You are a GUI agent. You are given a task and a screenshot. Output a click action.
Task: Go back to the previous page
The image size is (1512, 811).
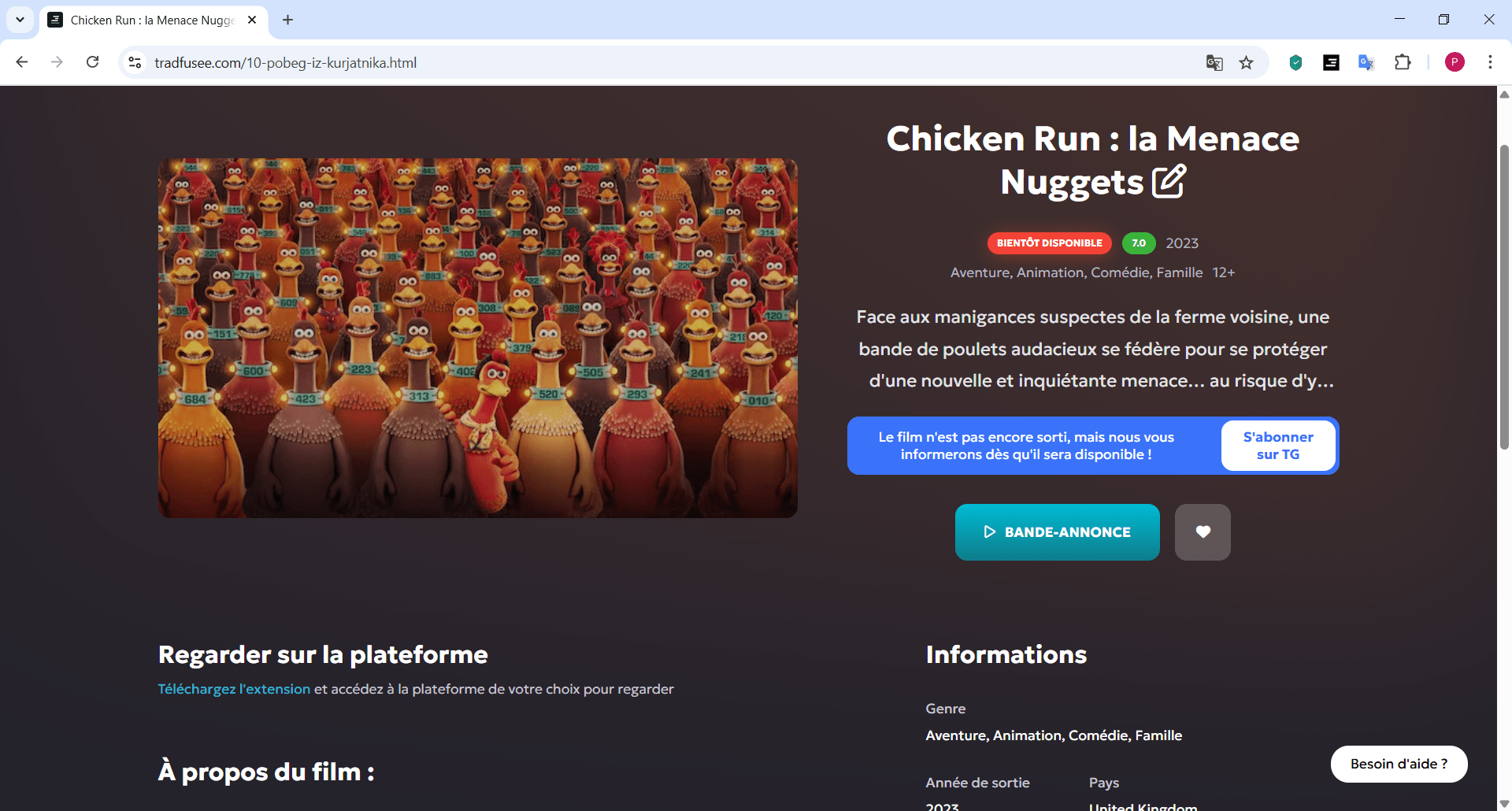pos(22,62)
